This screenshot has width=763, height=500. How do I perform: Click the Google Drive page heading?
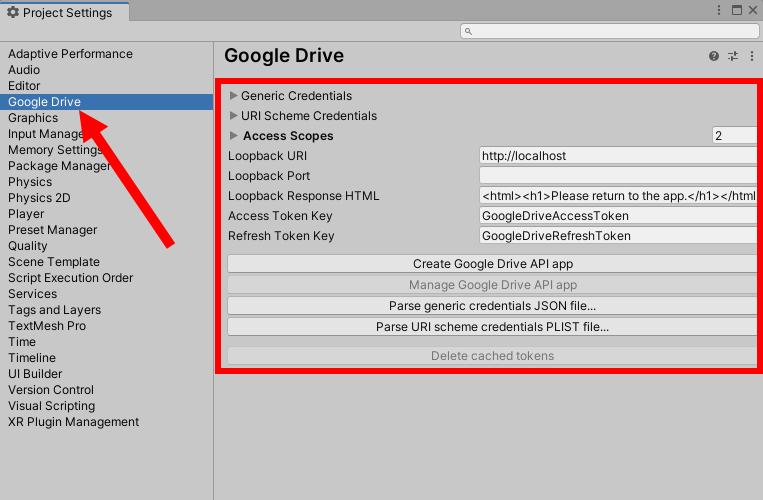pyautogui.click(x=284, y=55)
